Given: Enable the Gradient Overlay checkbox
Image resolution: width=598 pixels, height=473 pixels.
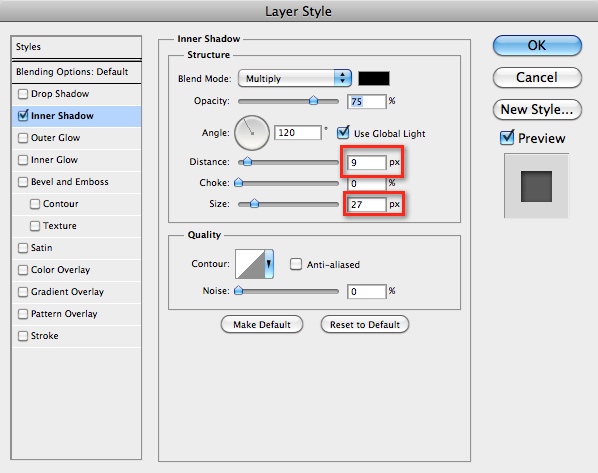Looking at the screenshot, I should pyautogui.click(x=23, y=292).
